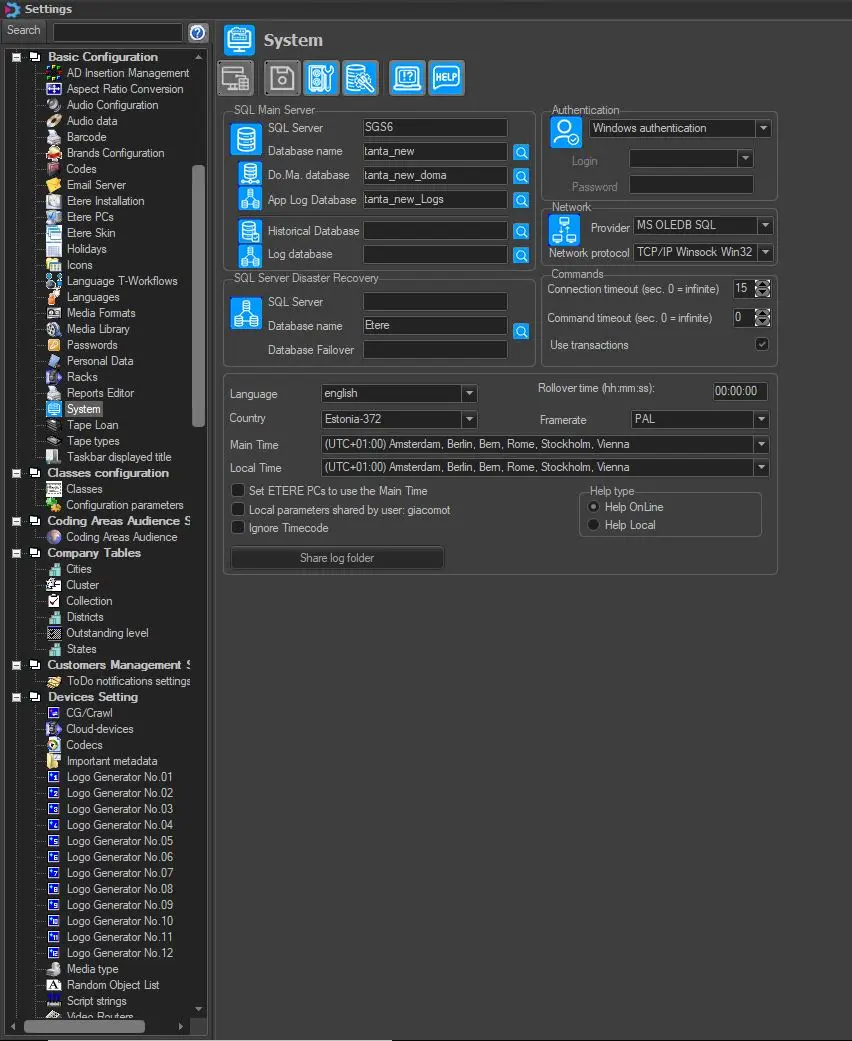Click the SQL Server field containing SGS6

[x=435, y=128]
